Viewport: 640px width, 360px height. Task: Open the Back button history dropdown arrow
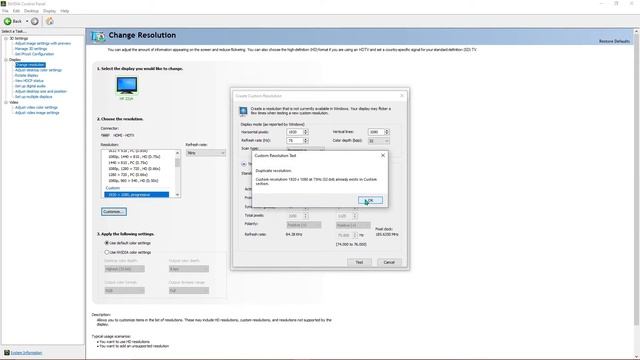[27, 21]
